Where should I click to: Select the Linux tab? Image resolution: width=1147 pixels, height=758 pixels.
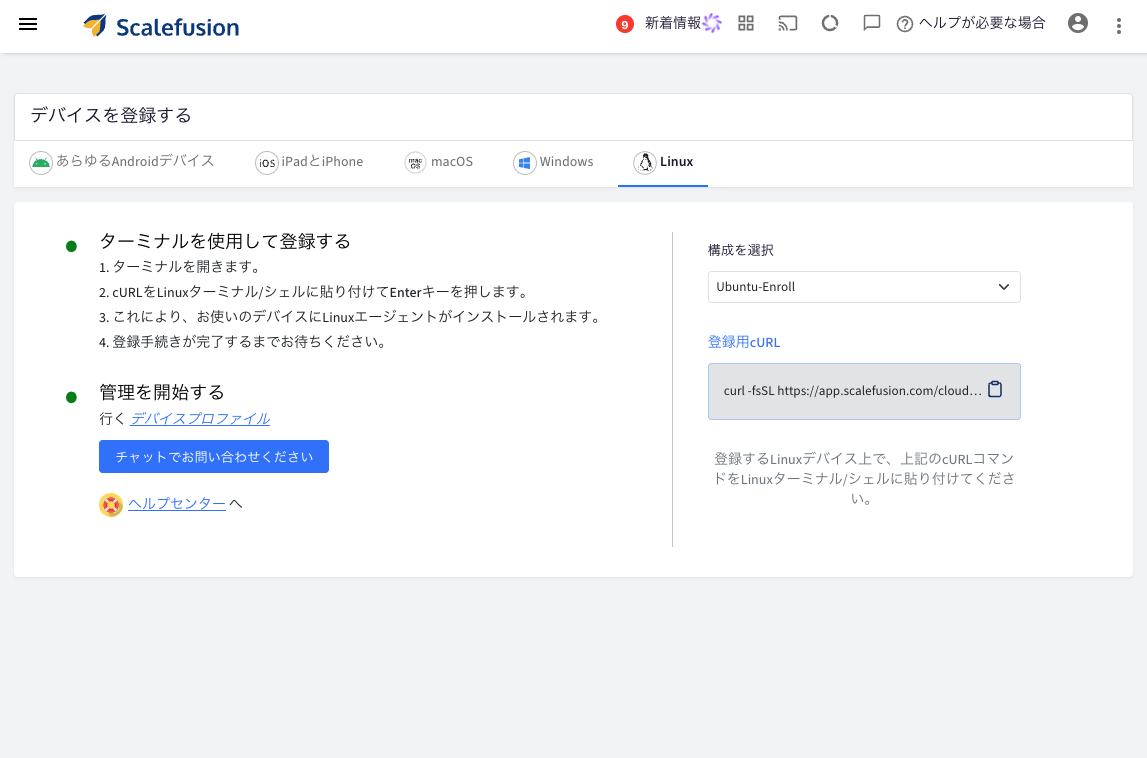click(x=663, y=162)
